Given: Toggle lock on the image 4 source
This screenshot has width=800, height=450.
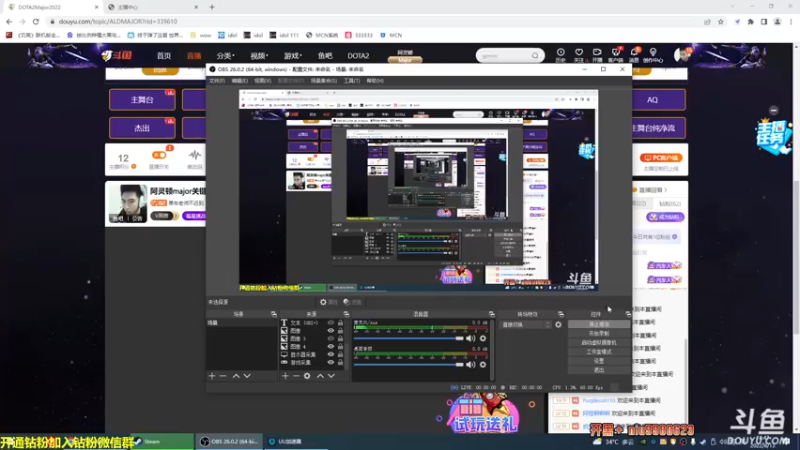Looking at the screenshot, I should point(340,346).
